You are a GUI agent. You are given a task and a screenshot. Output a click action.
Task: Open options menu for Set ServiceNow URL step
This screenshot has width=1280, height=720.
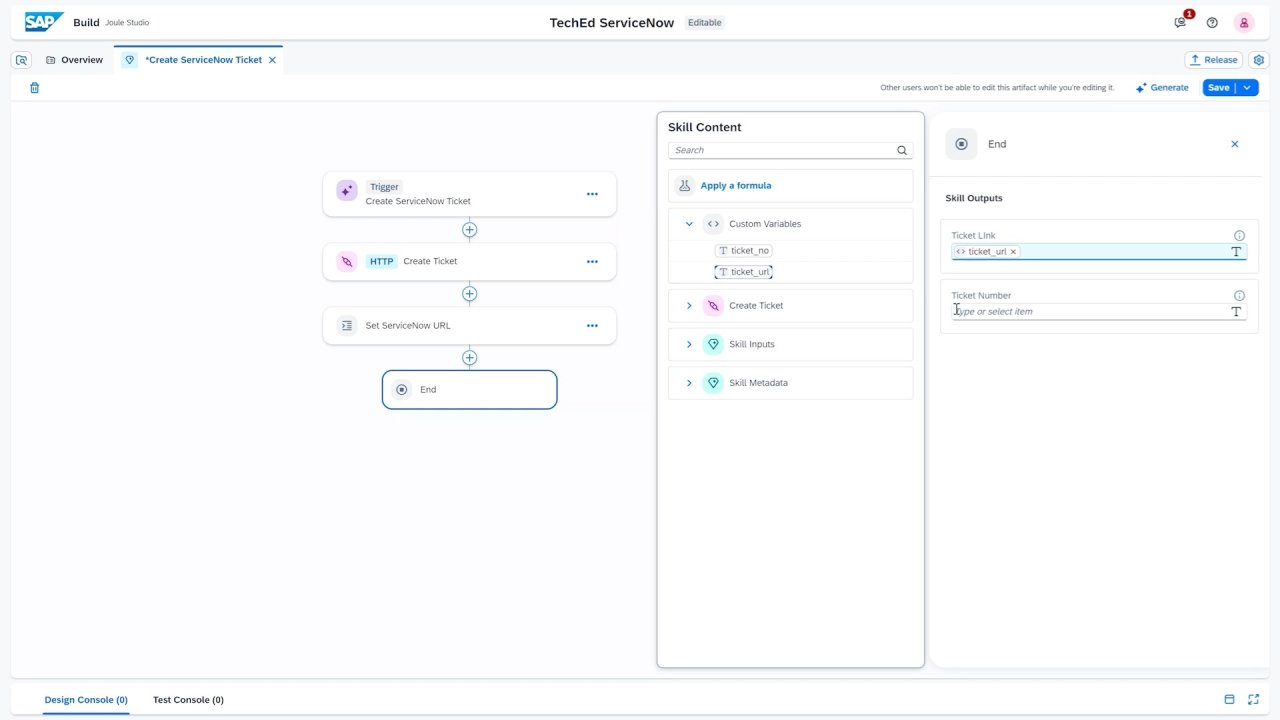tap(592, 326)
